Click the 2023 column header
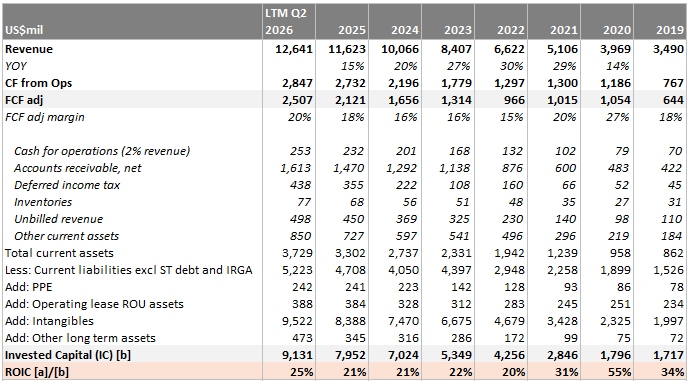This screenshot has width=687, height=381. point(458,30)
